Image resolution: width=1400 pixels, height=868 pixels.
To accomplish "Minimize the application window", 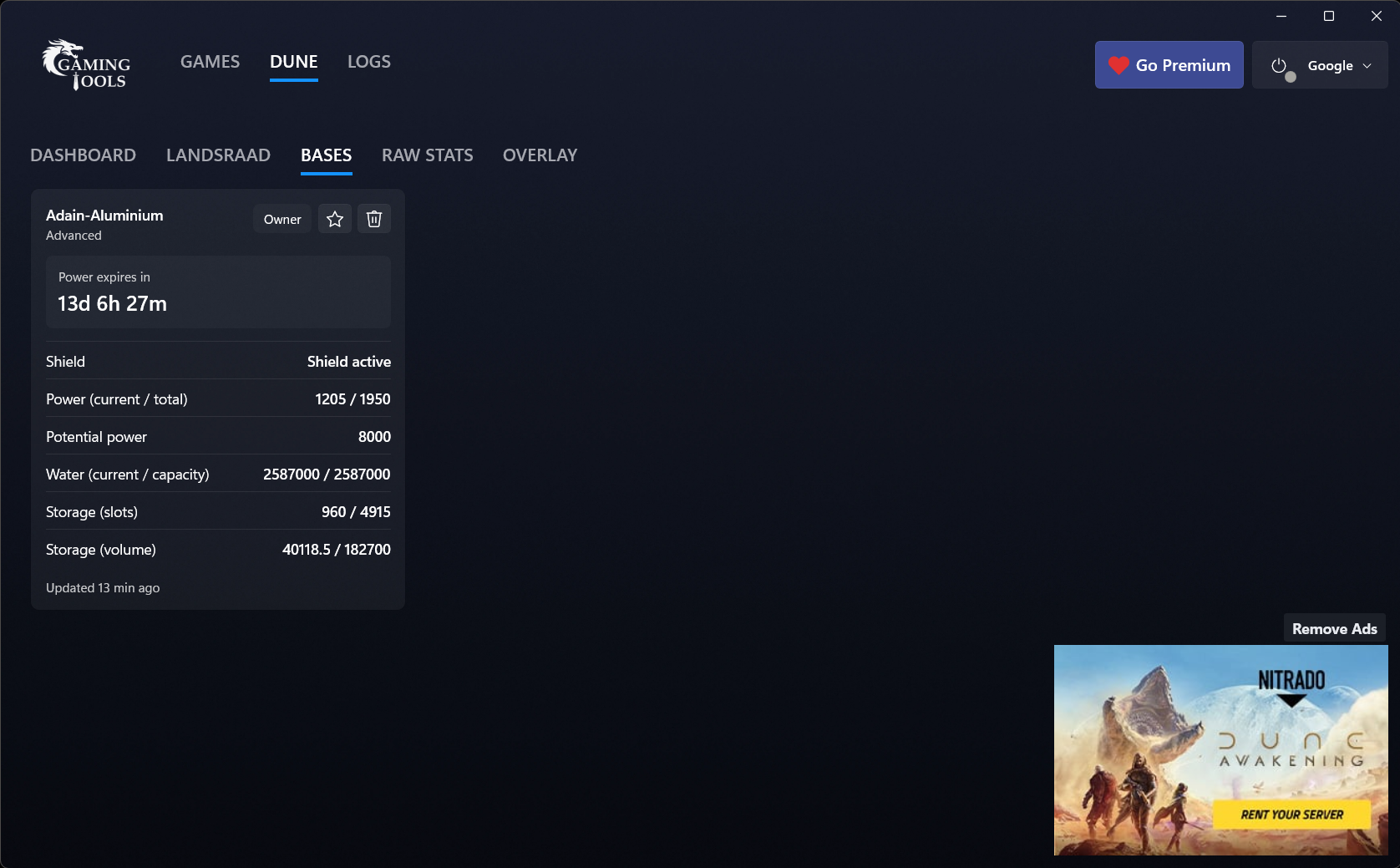I will pos(1281,16).
